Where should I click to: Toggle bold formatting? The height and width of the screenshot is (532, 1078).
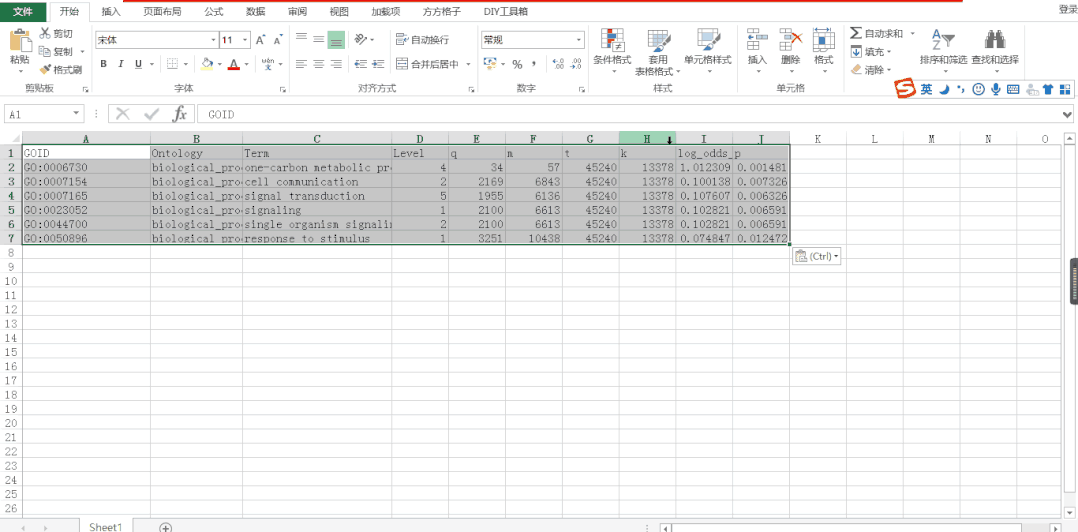[x=103, y=64]
